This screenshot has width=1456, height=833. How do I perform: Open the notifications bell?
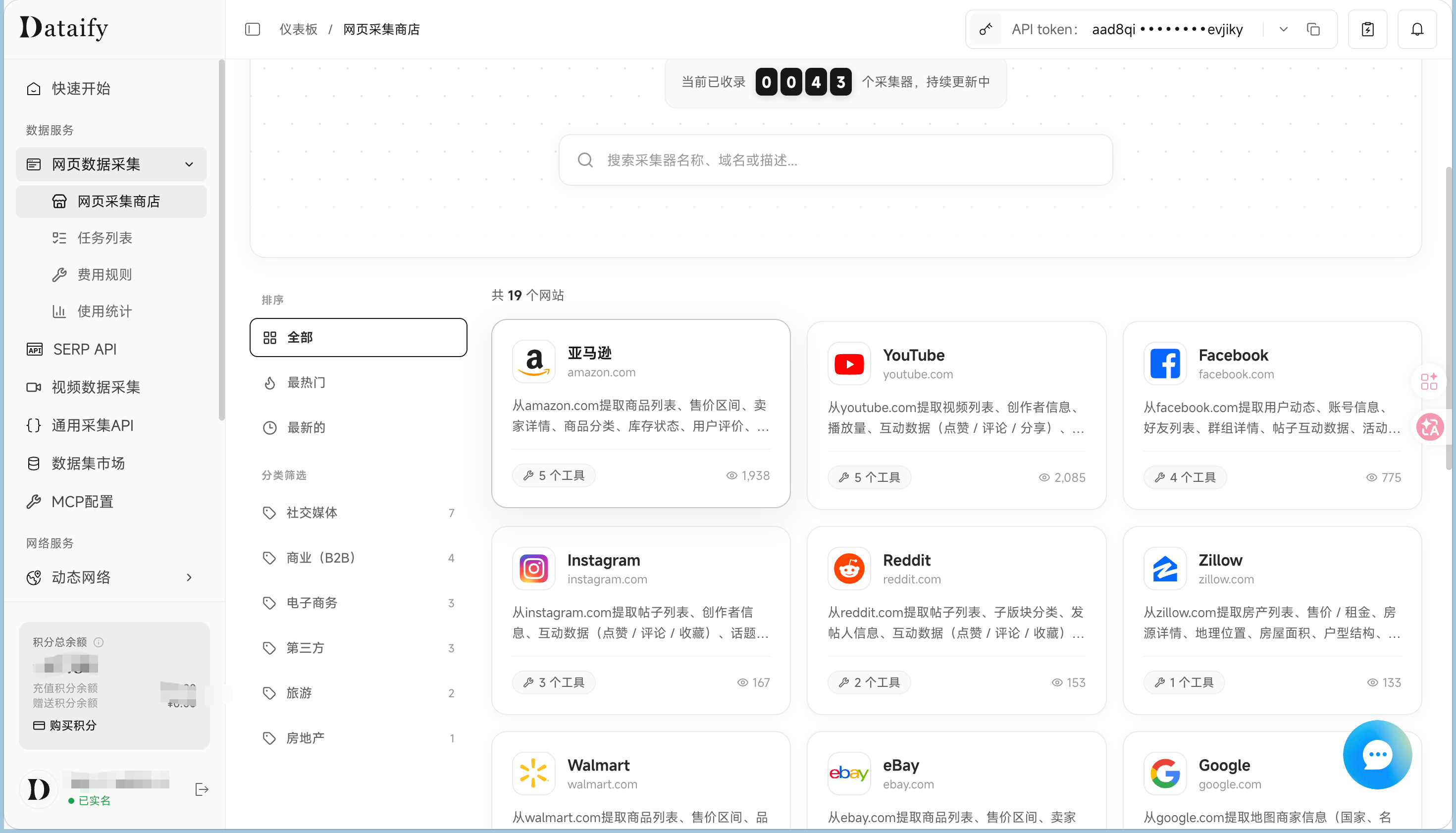[1417, 29]
